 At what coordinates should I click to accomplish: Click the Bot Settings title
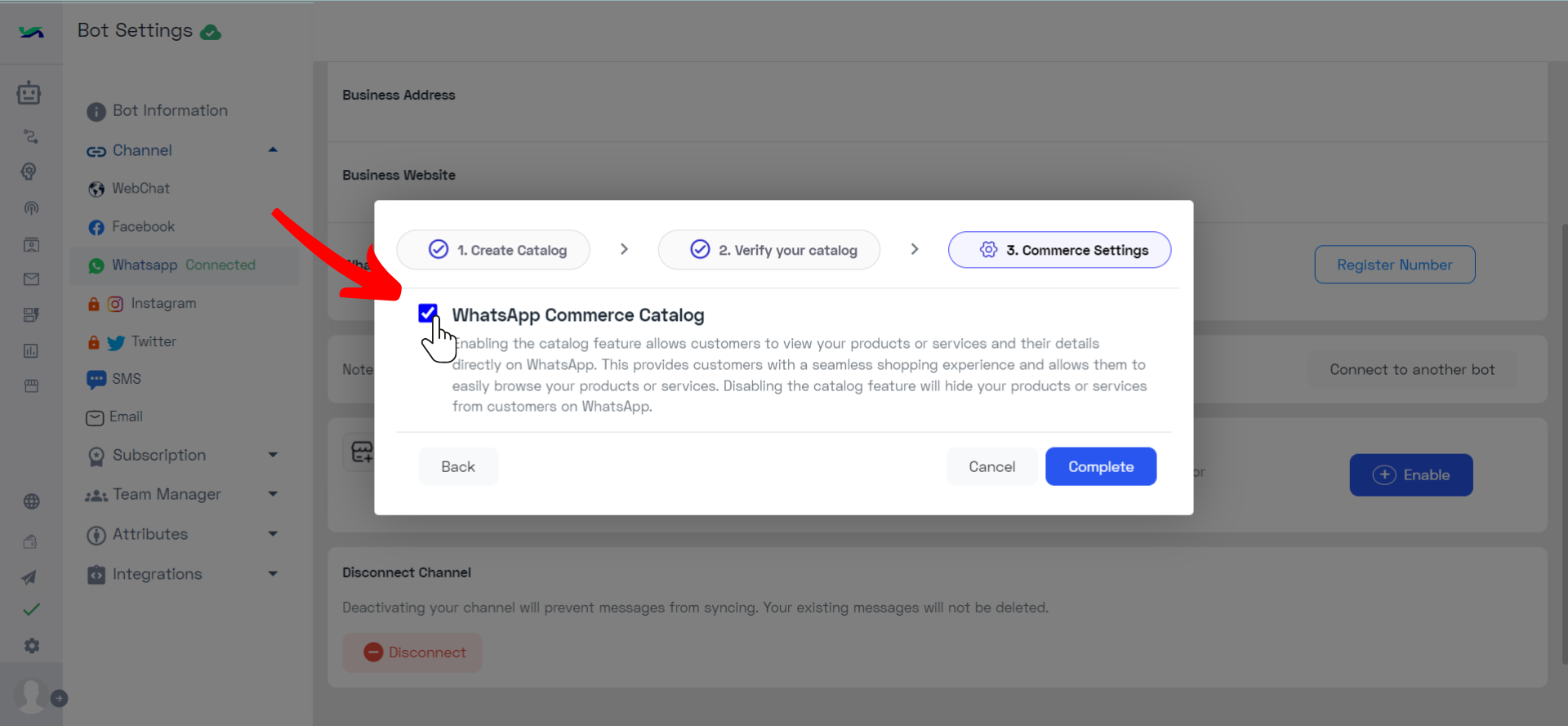pyautogui.click(x=135, y=30)
